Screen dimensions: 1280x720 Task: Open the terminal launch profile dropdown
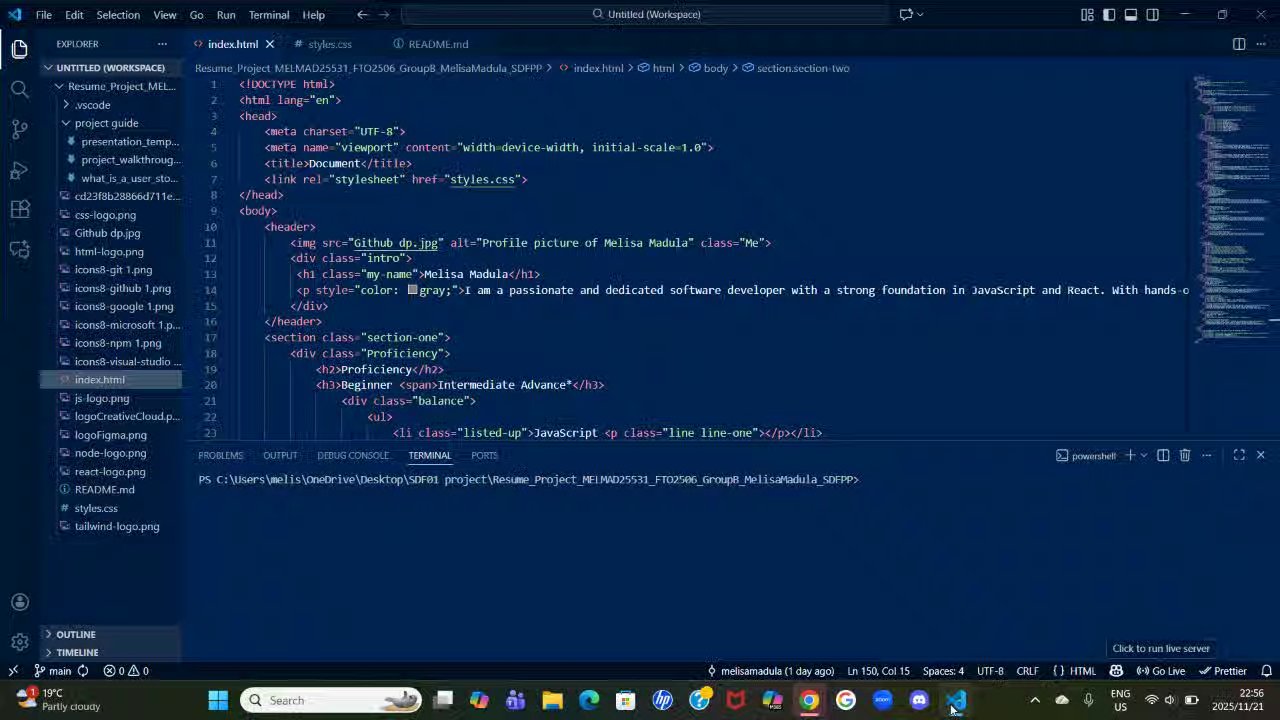pyautogui.click(x=1144, y=456)
